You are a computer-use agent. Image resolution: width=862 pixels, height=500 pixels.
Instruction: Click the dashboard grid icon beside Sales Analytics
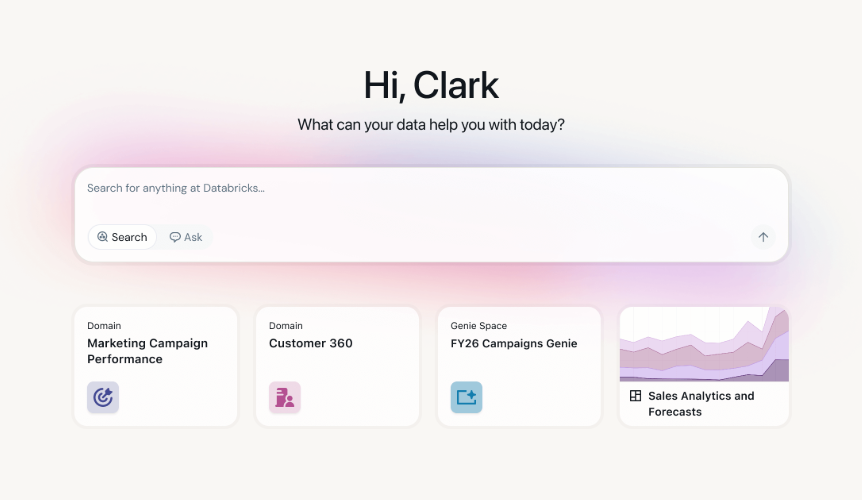[x=635, y=396]
